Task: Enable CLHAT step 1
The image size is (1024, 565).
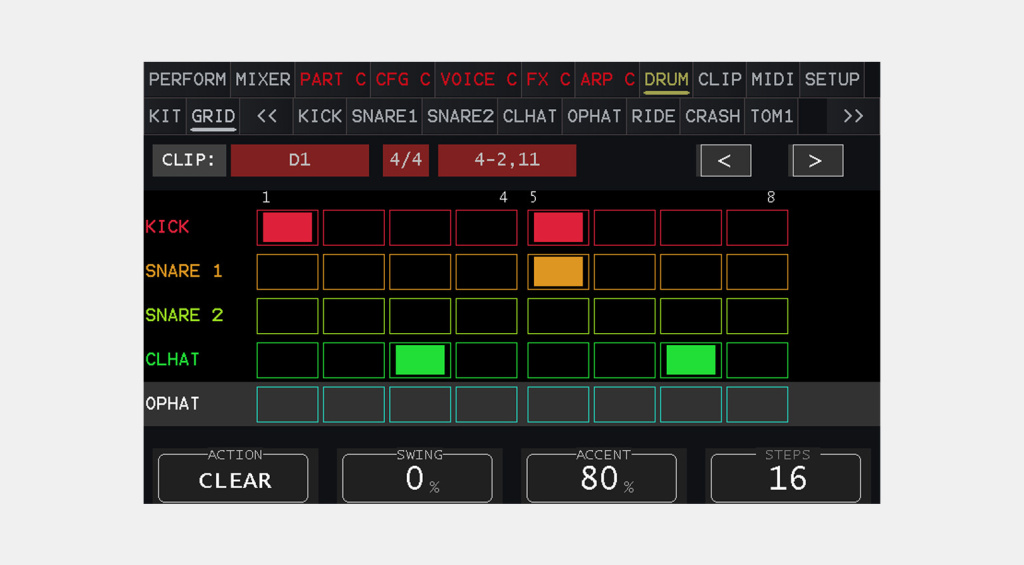Action: tap(287, 360)
